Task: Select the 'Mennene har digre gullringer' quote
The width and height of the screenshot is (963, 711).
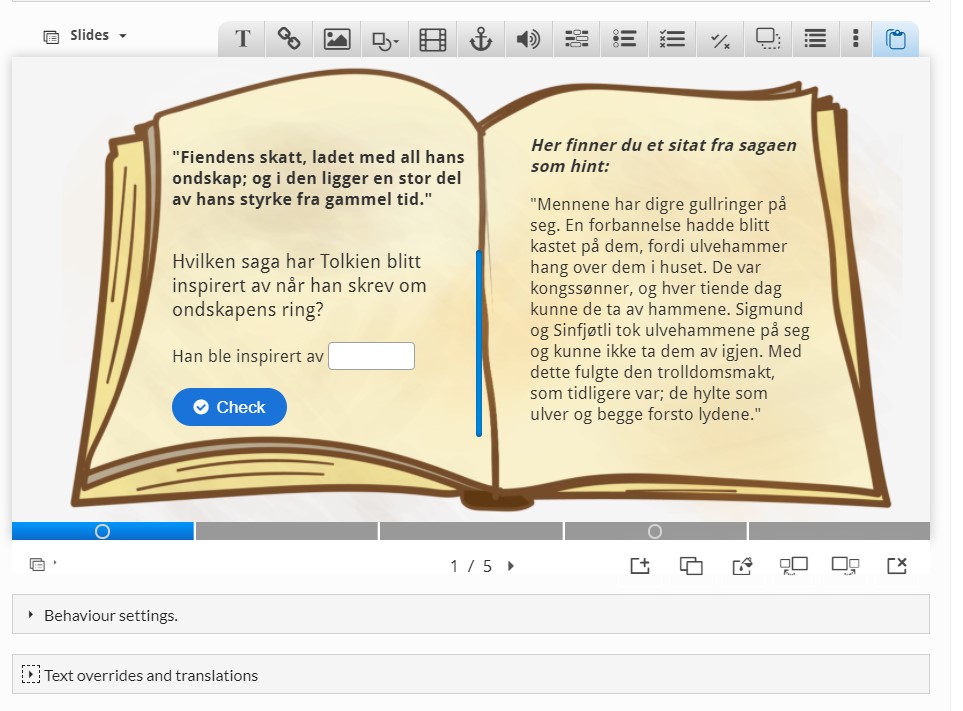Action: click(x=669, y=309)
